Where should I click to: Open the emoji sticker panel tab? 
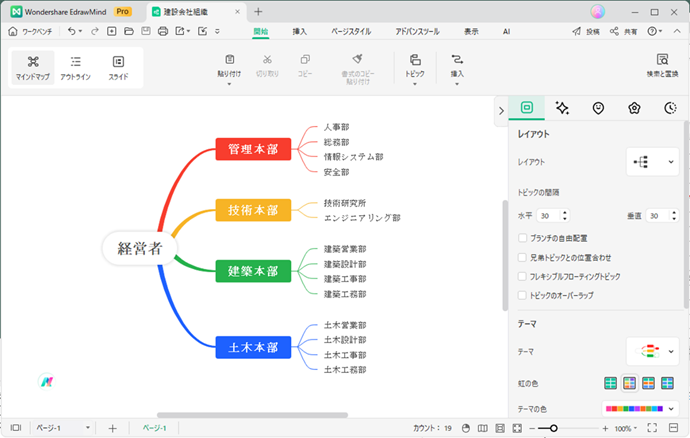[x=598, y=108]
